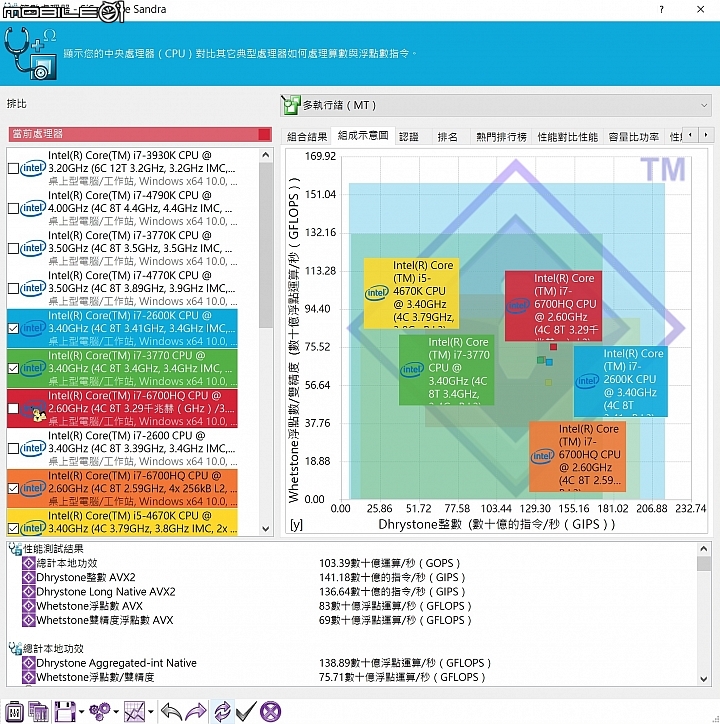Click the Intel logo of i7-3930K row

coord(33,168)
